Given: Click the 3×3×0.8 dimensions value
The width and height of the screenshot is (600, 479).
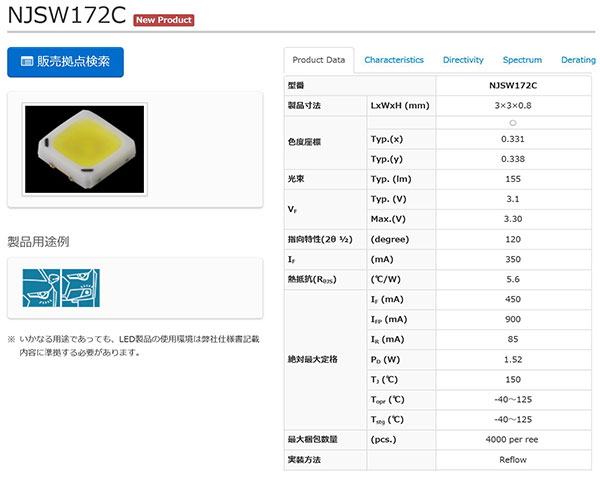Looking at the screenshot, I should tap(512, 105).
